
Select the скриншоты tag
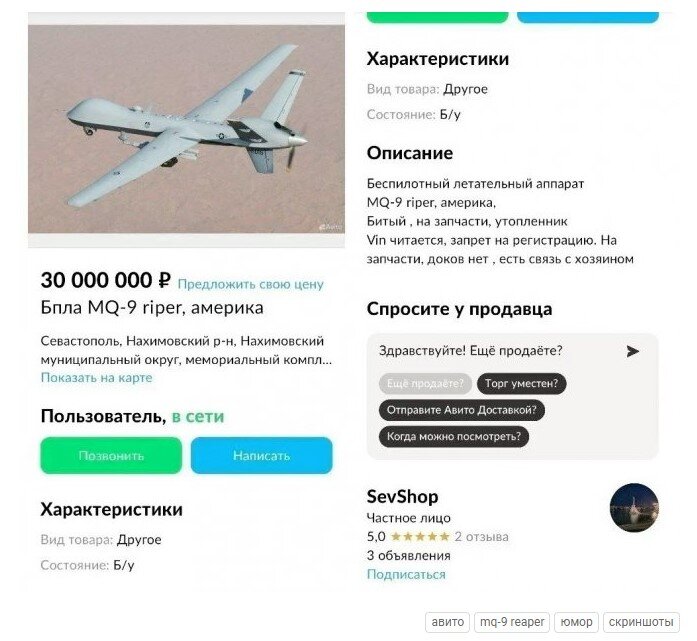click(641, 622)
